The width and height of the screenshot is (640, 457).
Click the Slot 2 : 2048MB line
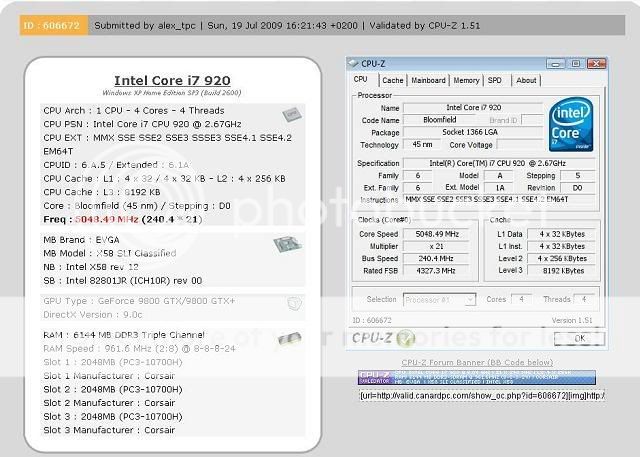click(x=113, y=390)
